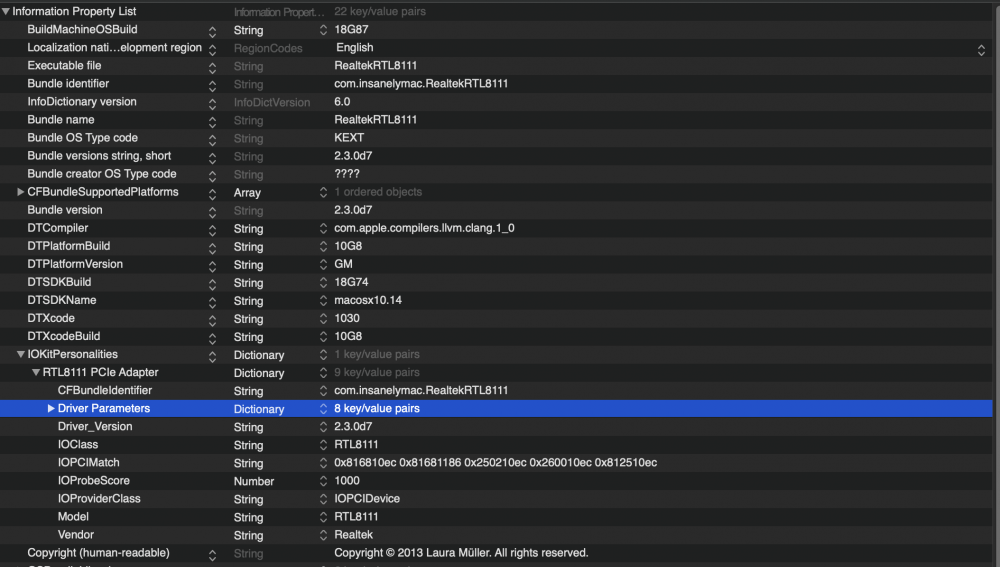
Task: Select the DTSDKBuild key row
Action: point(59,282)
